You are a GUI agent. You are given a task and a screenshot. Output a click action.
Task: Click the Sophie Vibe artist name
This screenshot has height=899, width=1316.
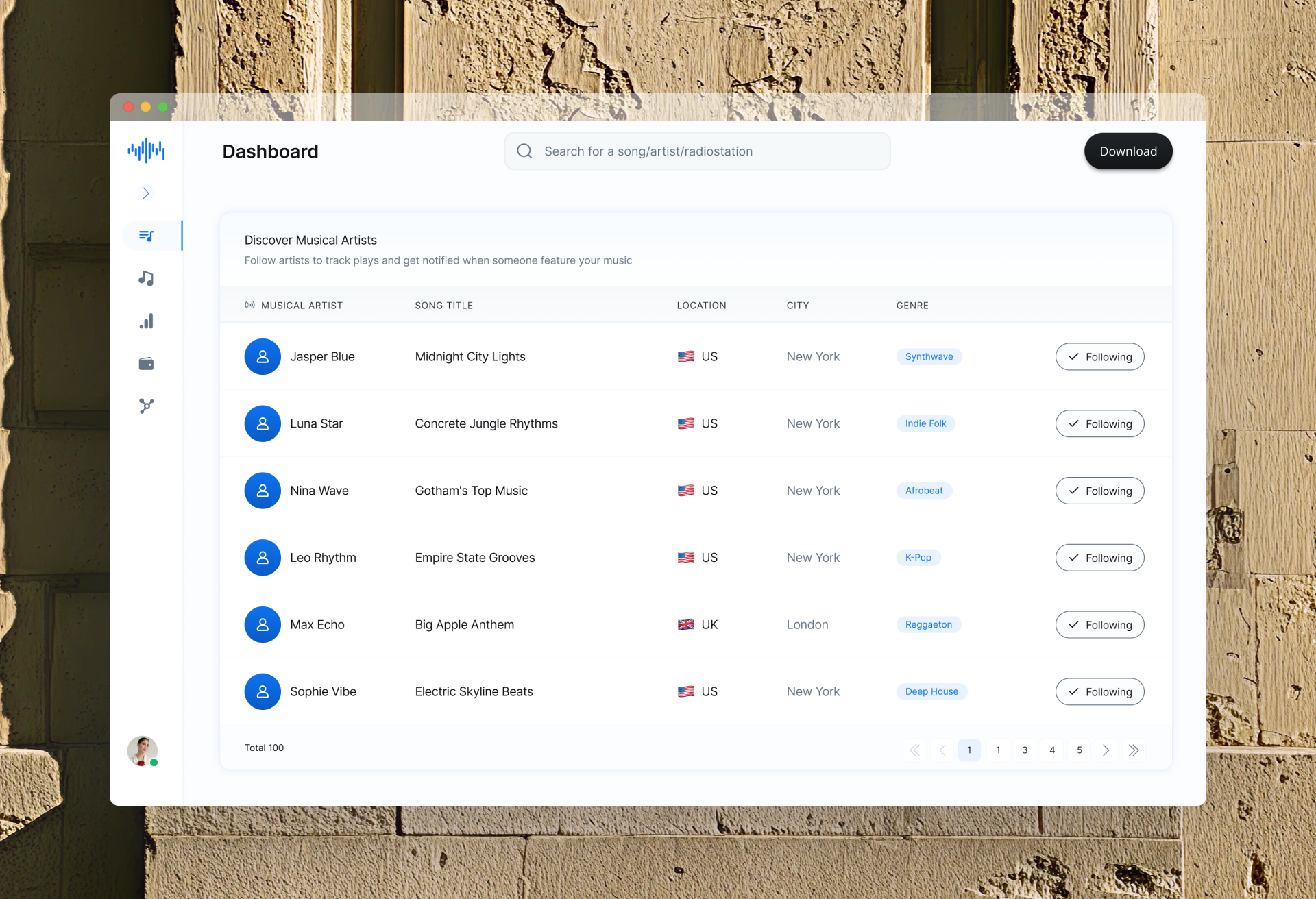(x=323, y=692)
